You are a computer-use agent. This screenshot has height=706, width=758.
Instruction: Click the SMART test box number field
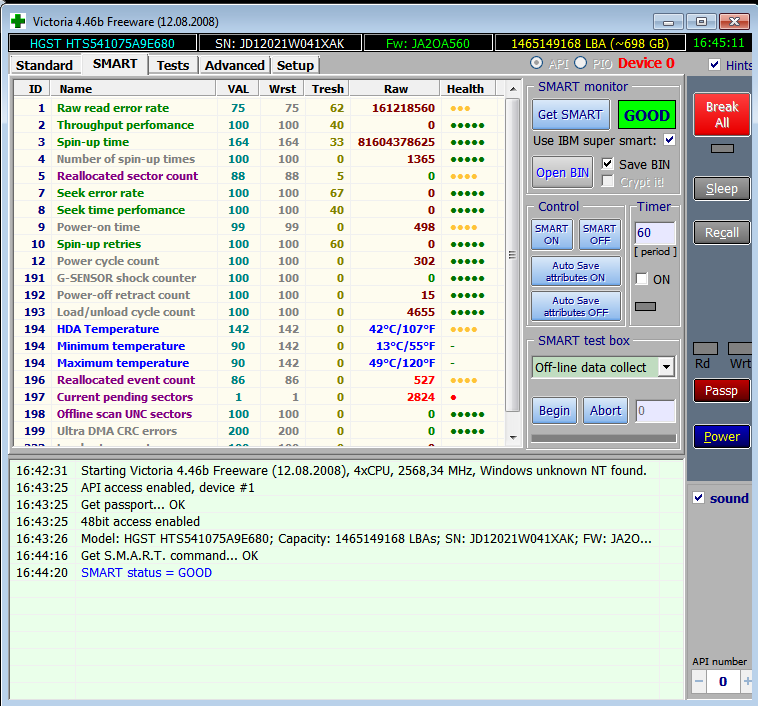[x=656, y=411]
